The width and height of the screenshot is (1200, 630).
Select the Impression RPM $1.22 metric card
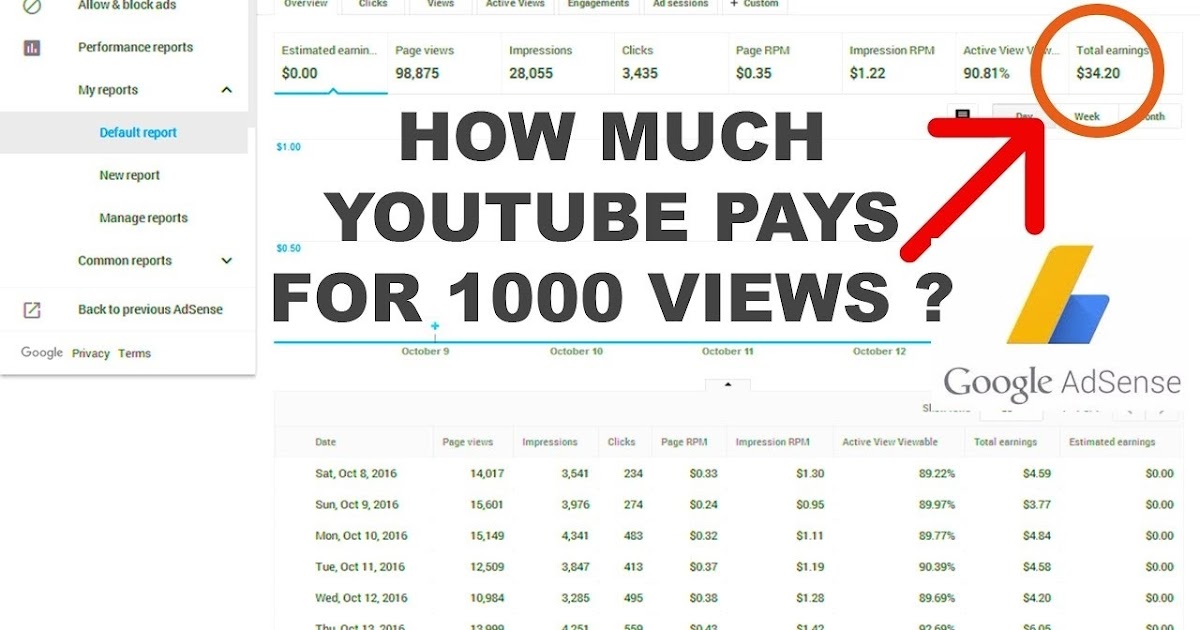coord(898,62)
